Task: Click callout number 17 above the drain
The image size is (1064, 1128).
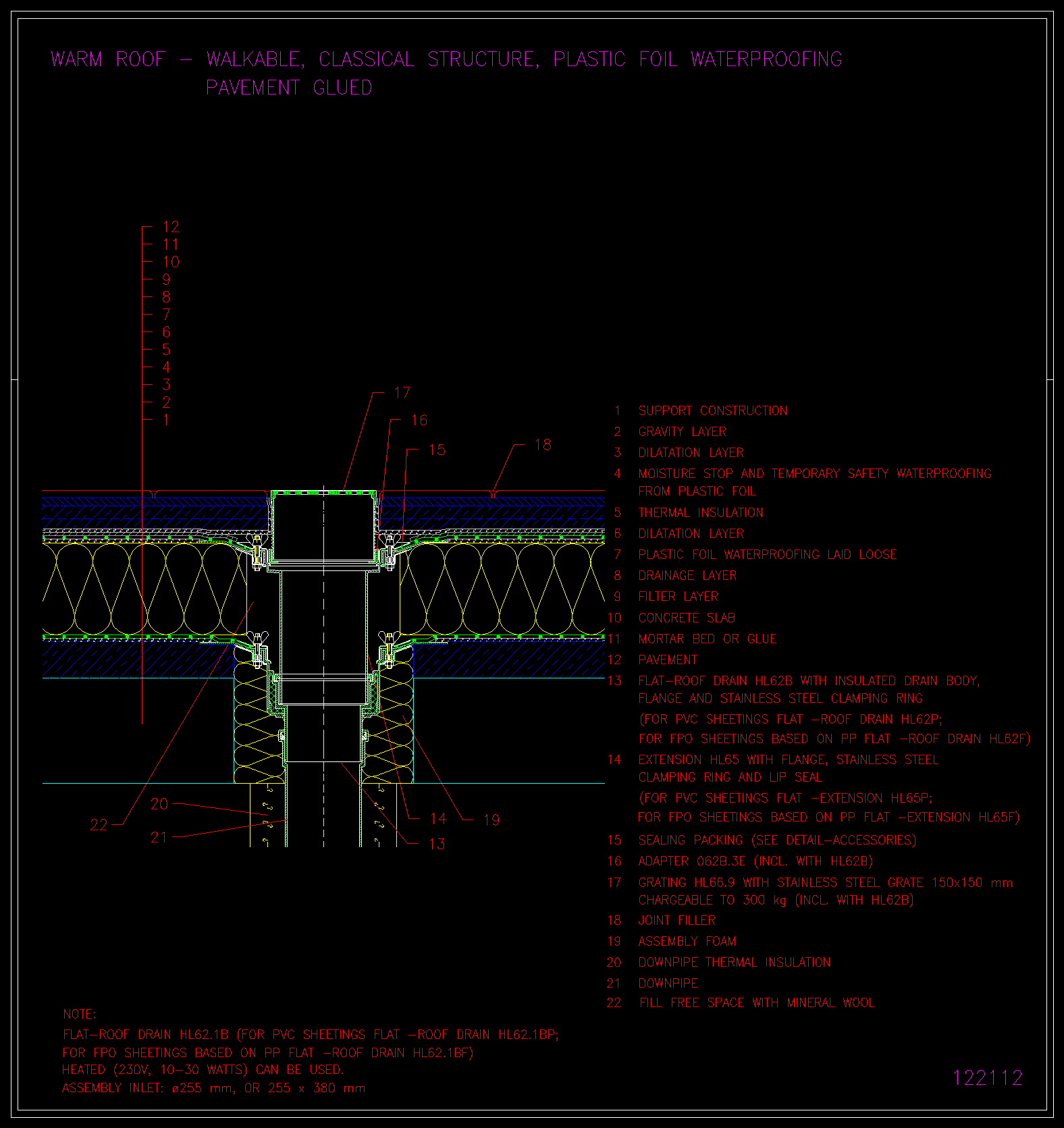Action: pyautogui.click(x=402, y=393)
